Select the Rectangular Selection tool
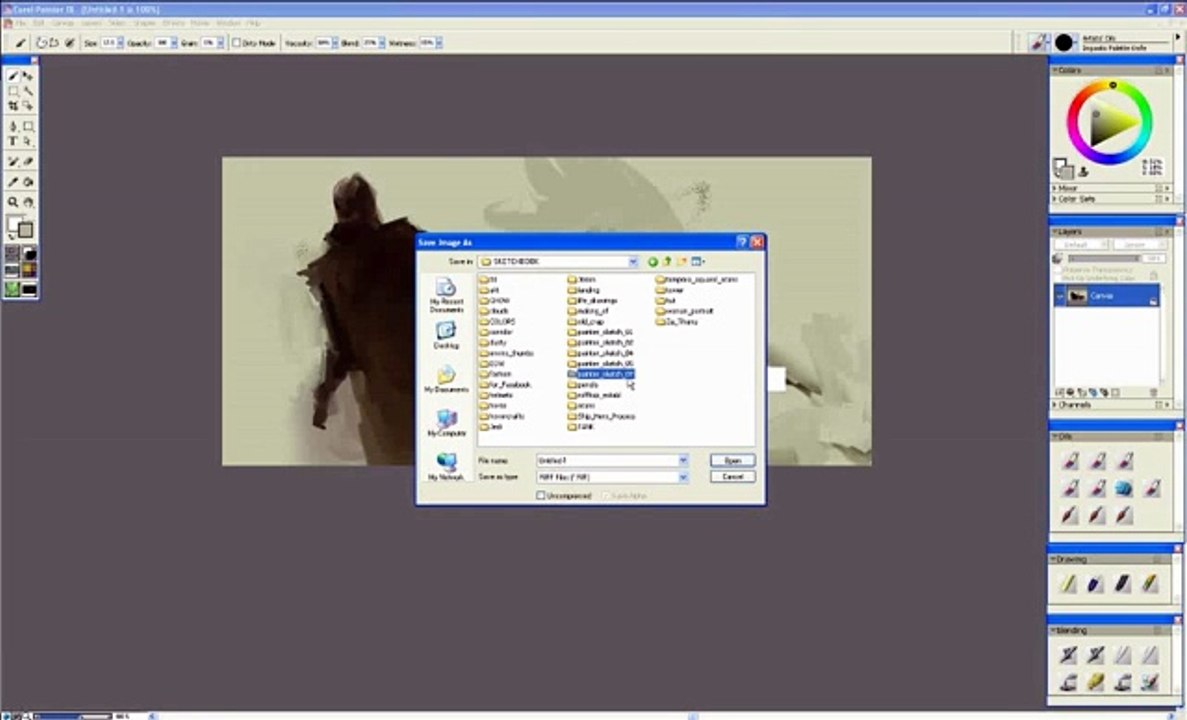The width and height of the screenshot is (1187, 720). 13,91
